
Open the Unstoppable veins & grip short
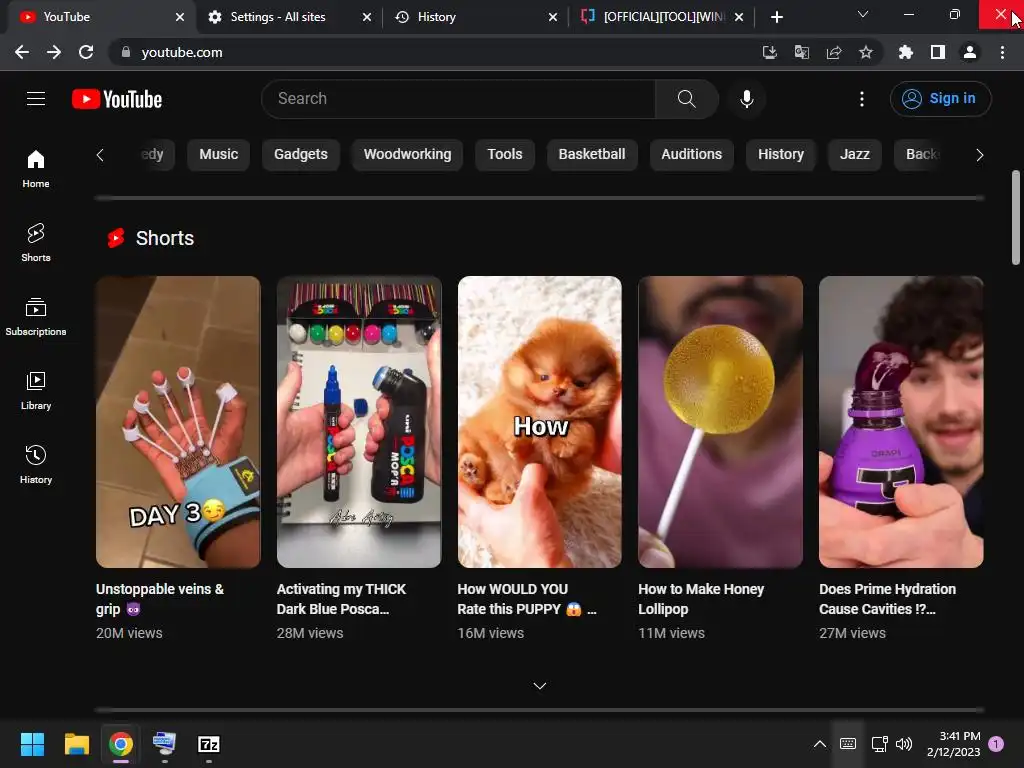coord(178,422)
